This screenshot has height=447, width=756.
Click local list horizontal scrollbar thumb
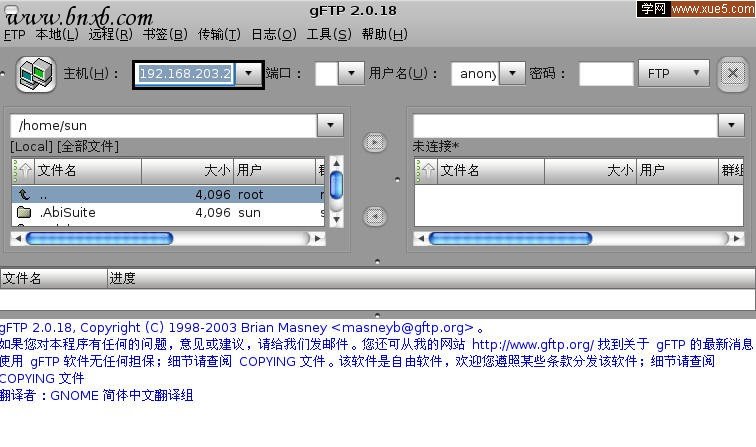[99, 238]
